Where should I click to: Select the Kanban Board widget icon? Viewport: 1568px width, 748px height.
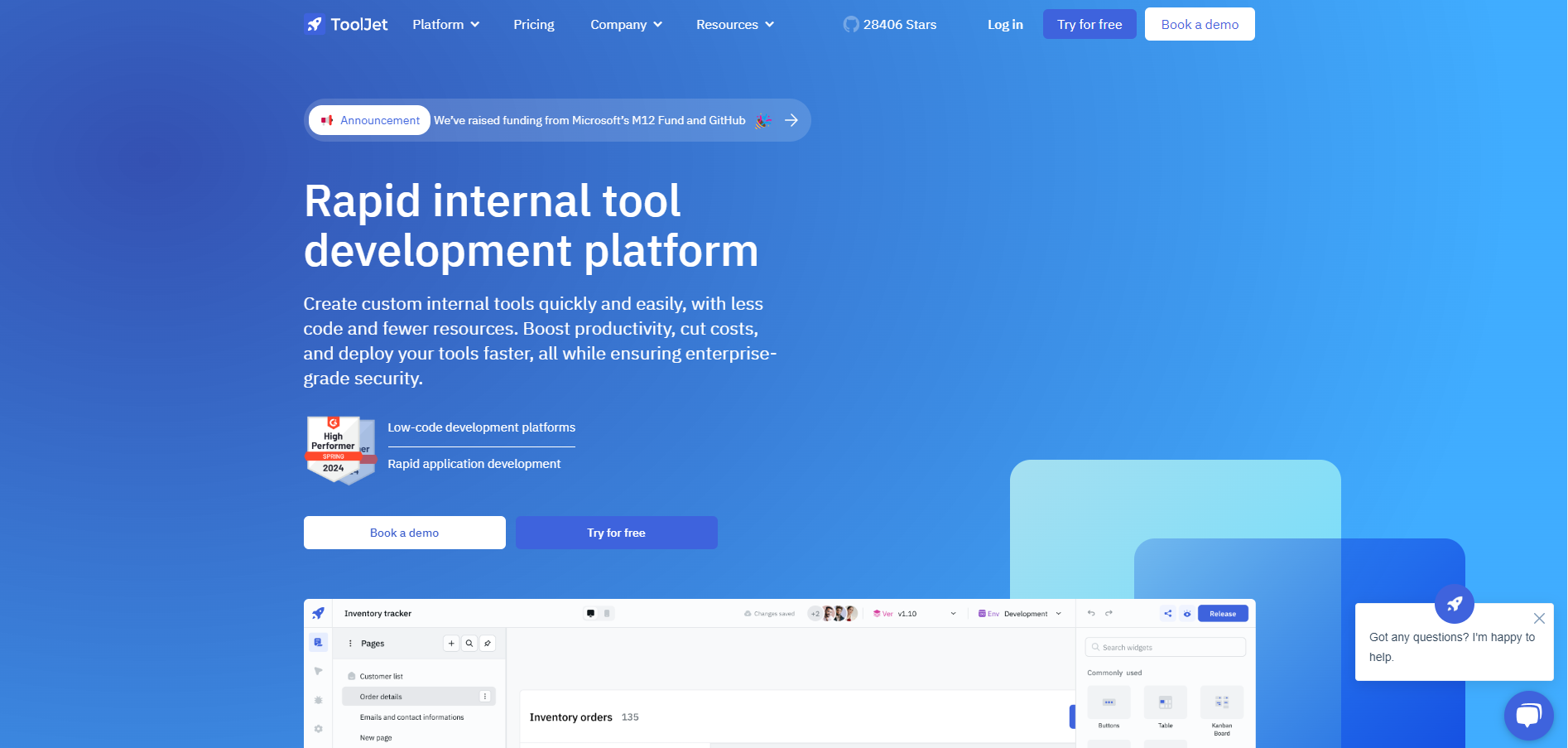[x=1222, y=702]
